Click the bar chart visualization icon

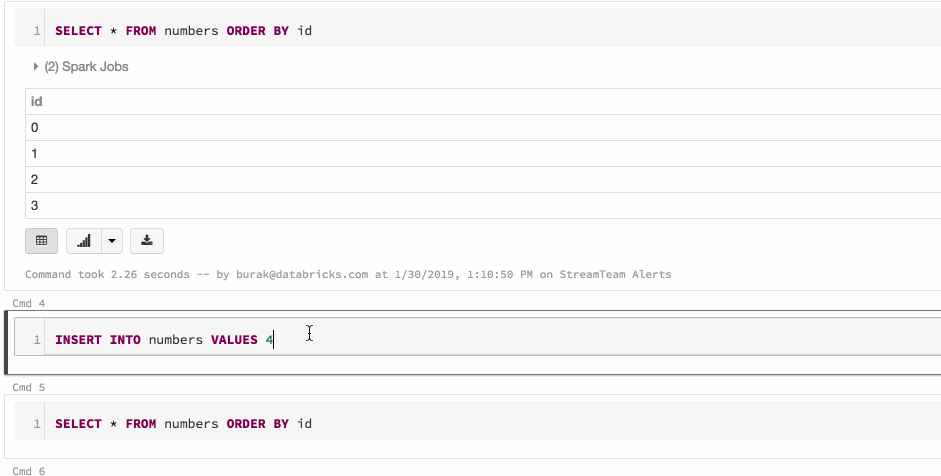(84, 241)
